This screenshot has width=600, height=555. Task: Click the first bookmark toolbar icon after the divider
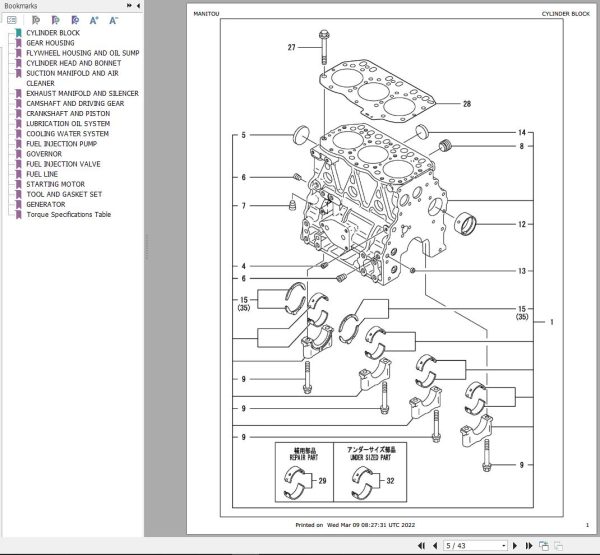tap(36, 20)
